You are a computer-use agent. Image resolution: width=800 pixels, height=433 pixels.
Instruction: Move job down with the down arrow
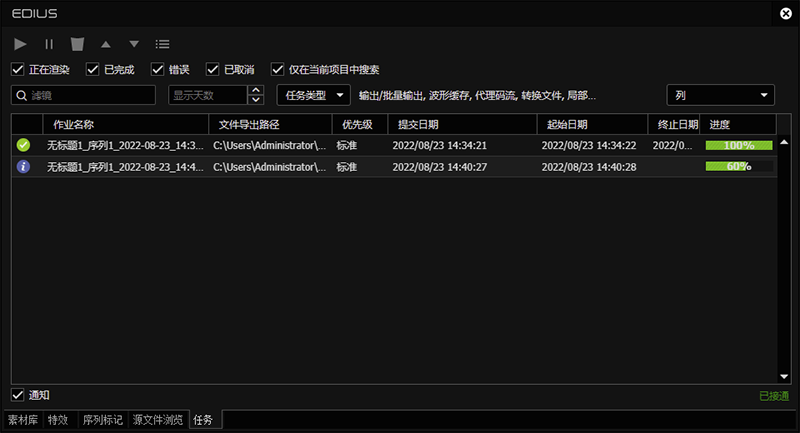tap(134, 44)
